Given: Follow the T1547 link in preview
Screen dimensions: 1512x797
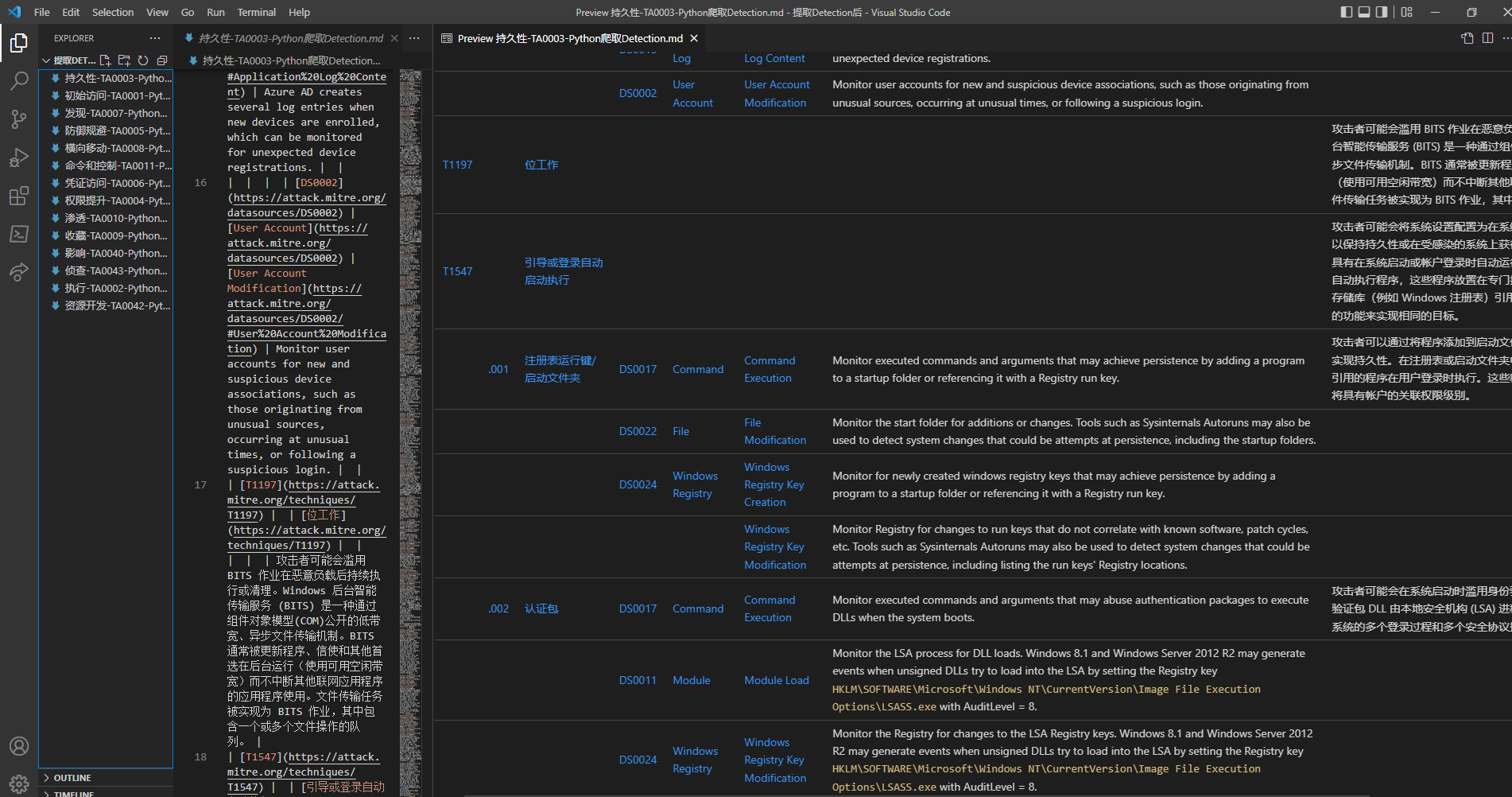Looking at the screenshot, I should (457, 271).
